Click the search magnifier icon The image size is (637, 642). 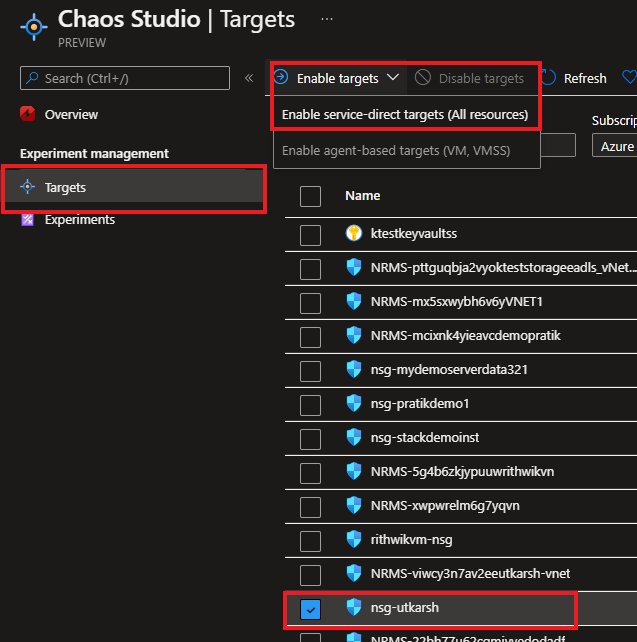(x=32, y=78)
